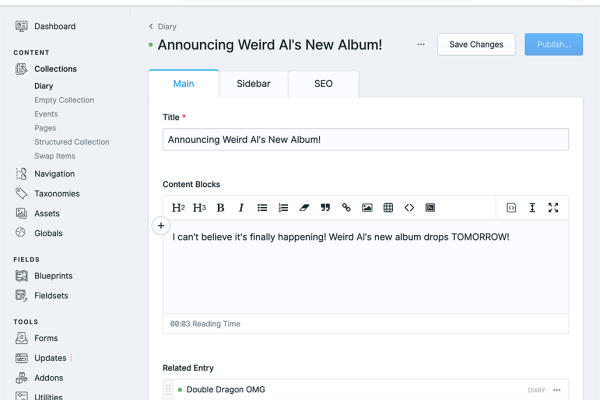600x400 pixels.
Task: Click the Addons icon
Action: click(21, 378)
